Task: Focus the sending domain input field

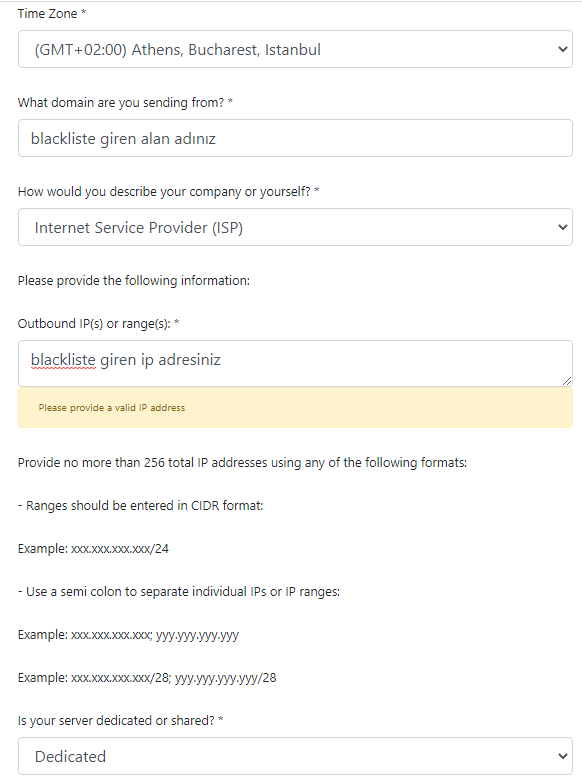Action: click(x=295, y=138)
